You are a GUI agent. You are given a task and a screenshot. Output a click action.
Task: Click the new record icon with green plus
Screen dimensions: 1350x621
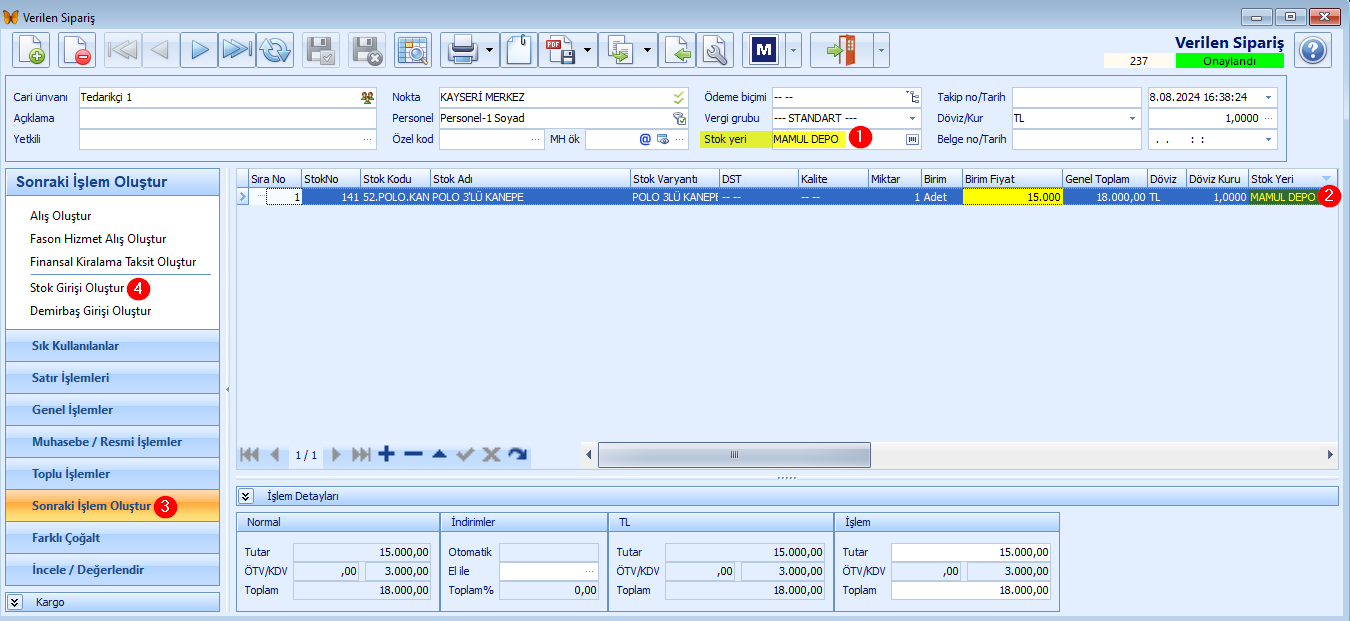(x=30, y=50)
